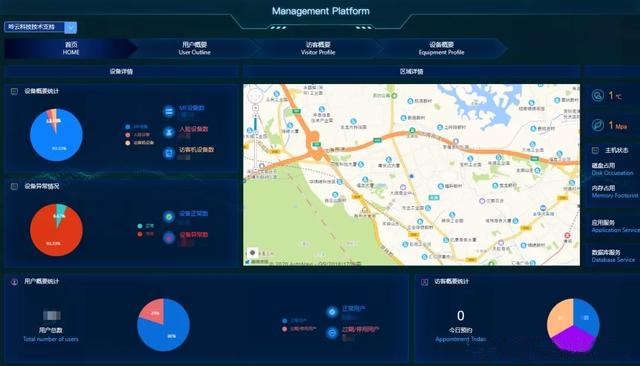Toggle the pink expired-users legend item
Screen dimensions: 640x366
pyautogui.click(x=300, y=328)
